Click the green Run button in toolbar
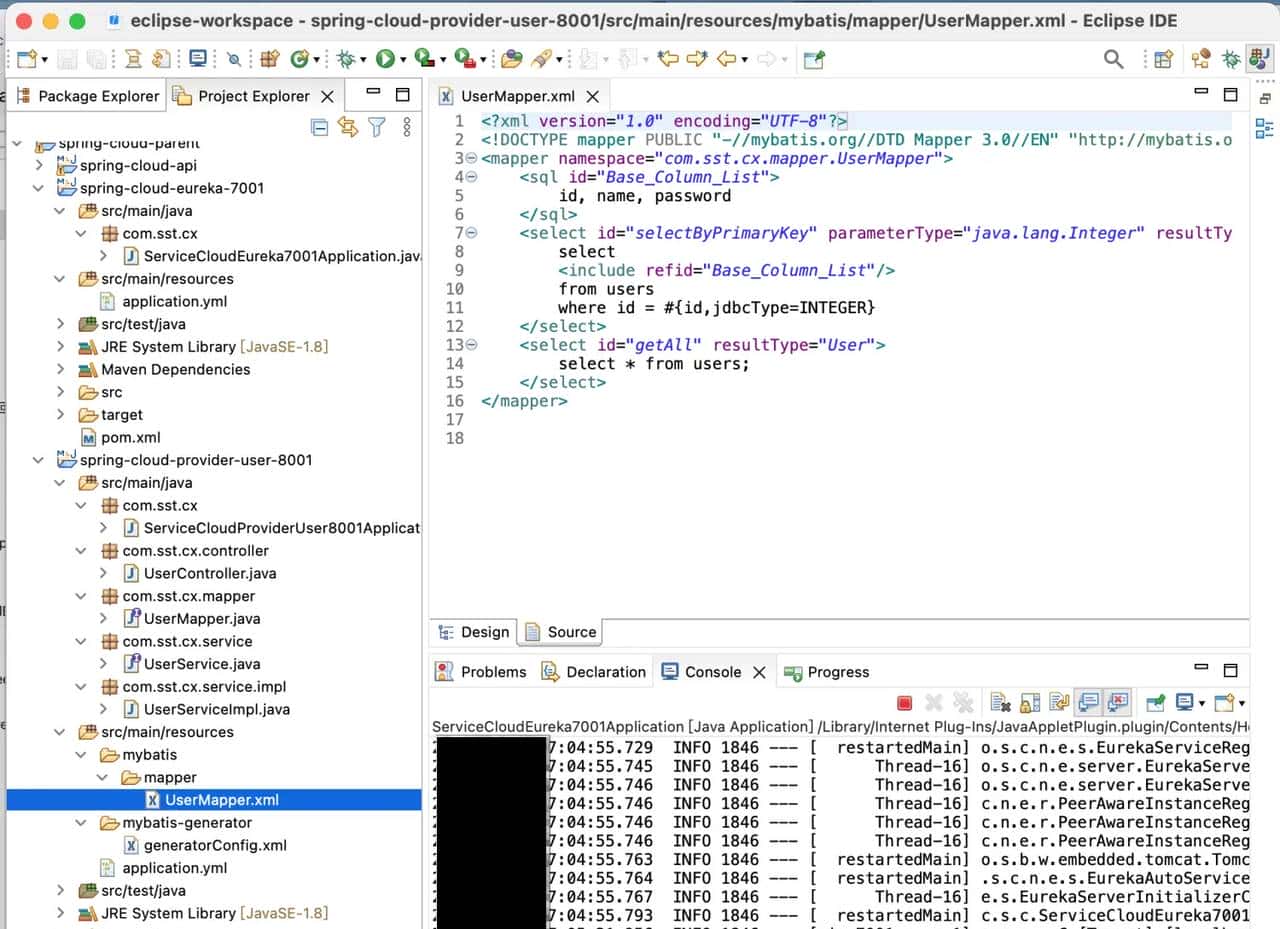 385,60
